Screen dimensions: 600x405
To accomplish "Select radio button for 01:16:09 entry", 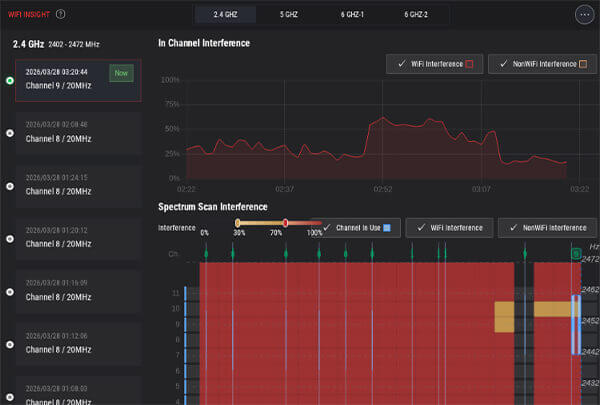I will 10,292.
